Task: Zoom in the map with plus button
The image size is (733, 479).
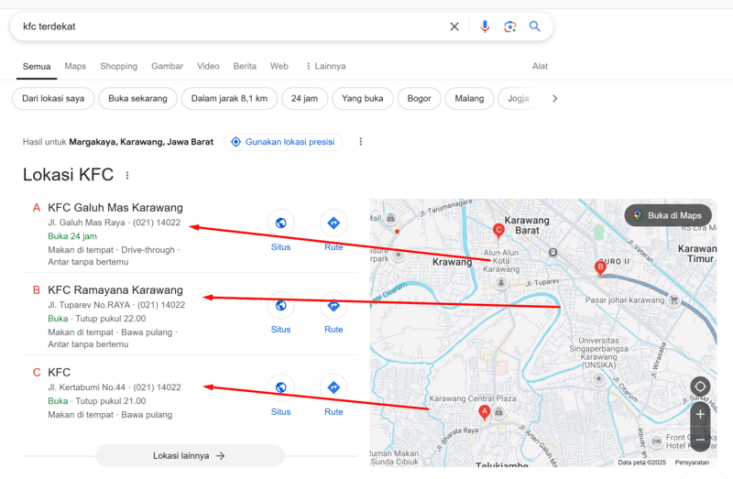Action: click(700, 414)
